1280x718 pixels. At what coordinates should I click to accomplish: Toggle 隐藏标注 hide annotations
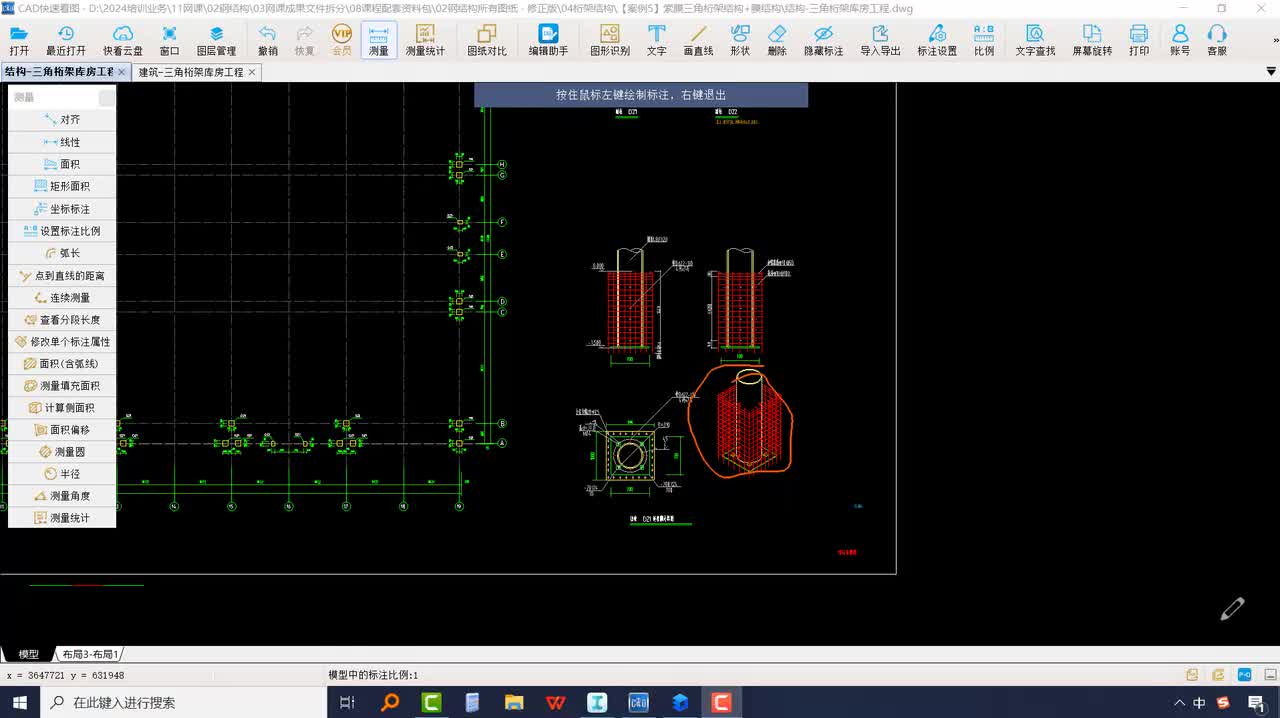click(823, 40)
